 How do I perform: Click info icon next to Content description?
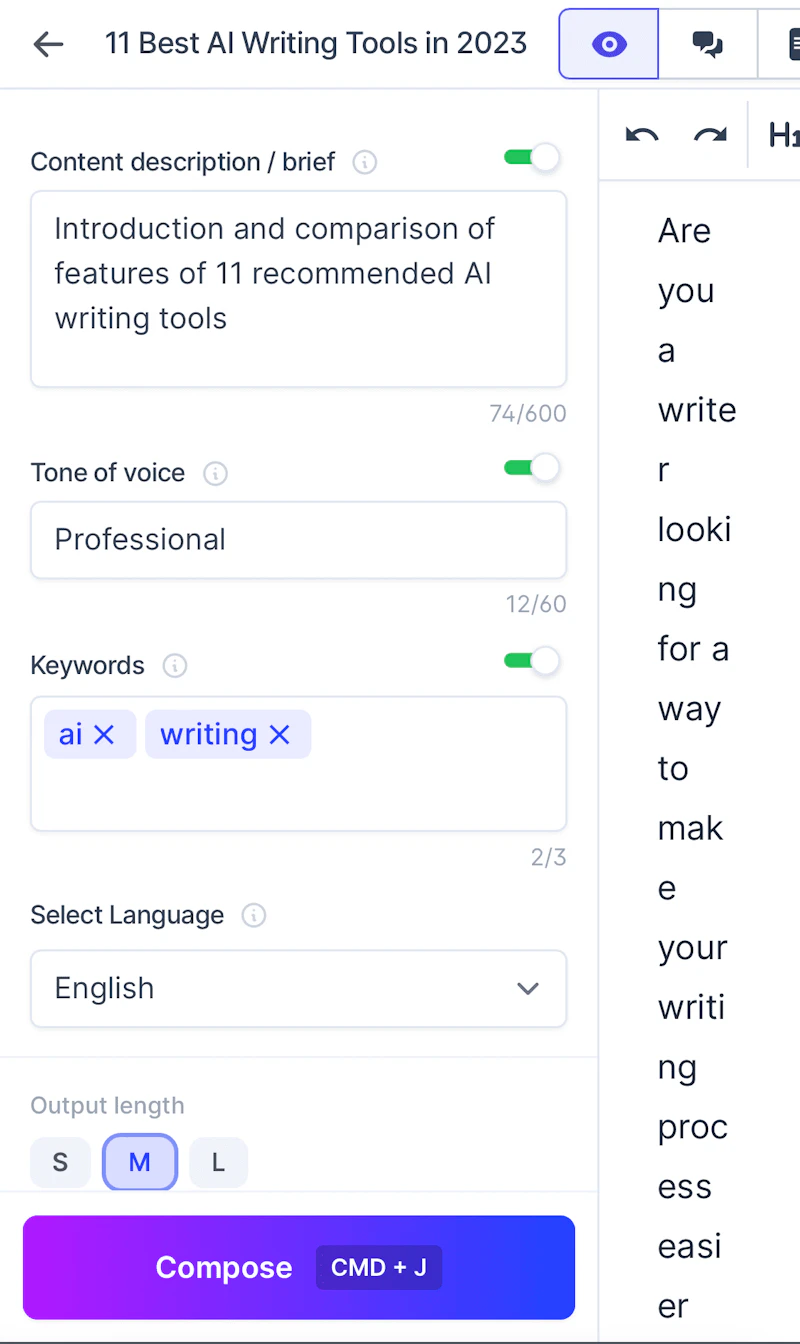coord(365,162)
